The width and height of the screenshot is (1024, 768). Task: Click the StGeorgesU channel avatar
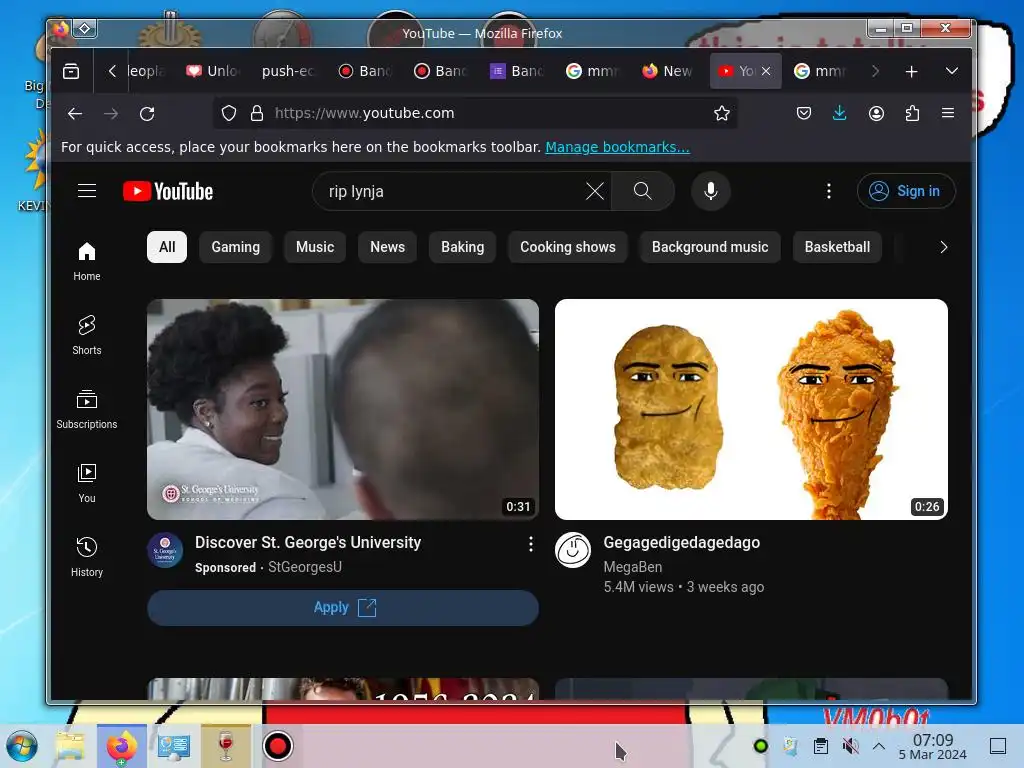point(165,550)
